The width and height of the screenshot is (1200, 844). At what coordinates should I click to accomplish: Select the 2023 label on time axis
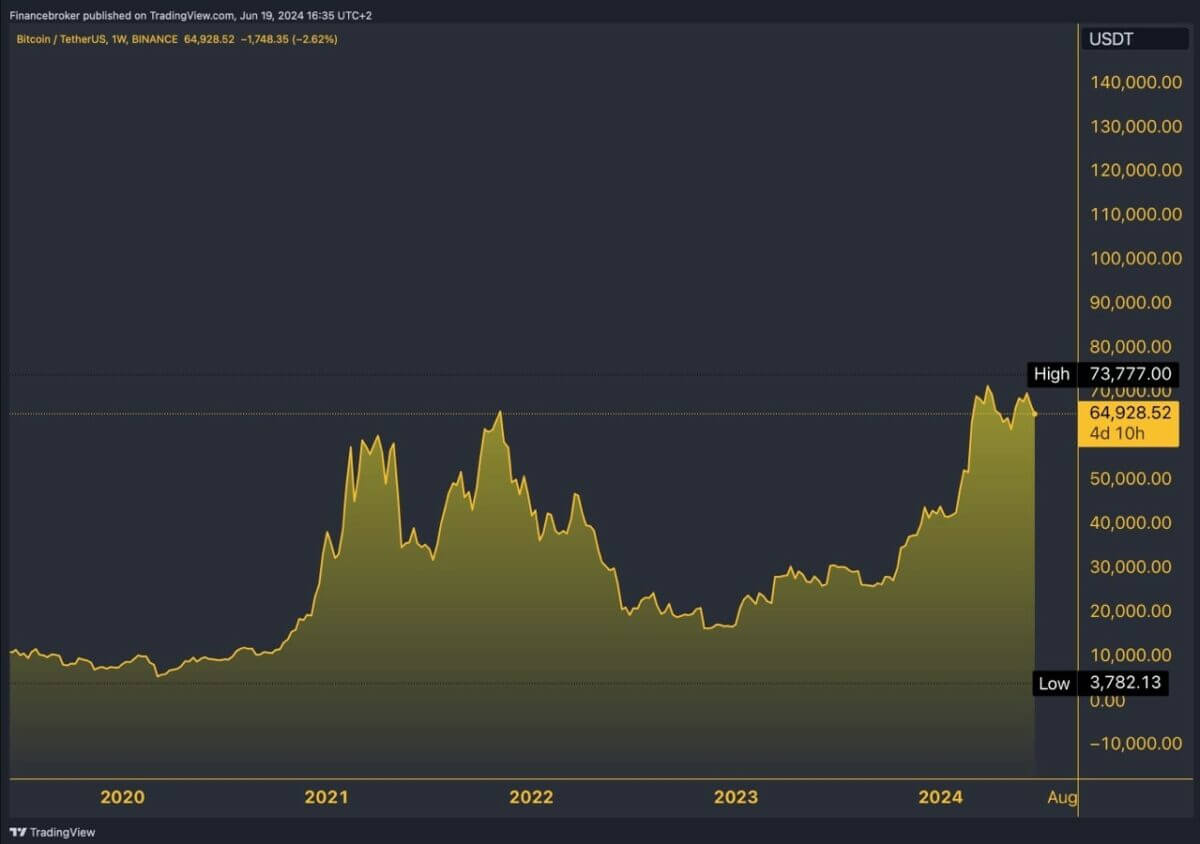[735, 797]
